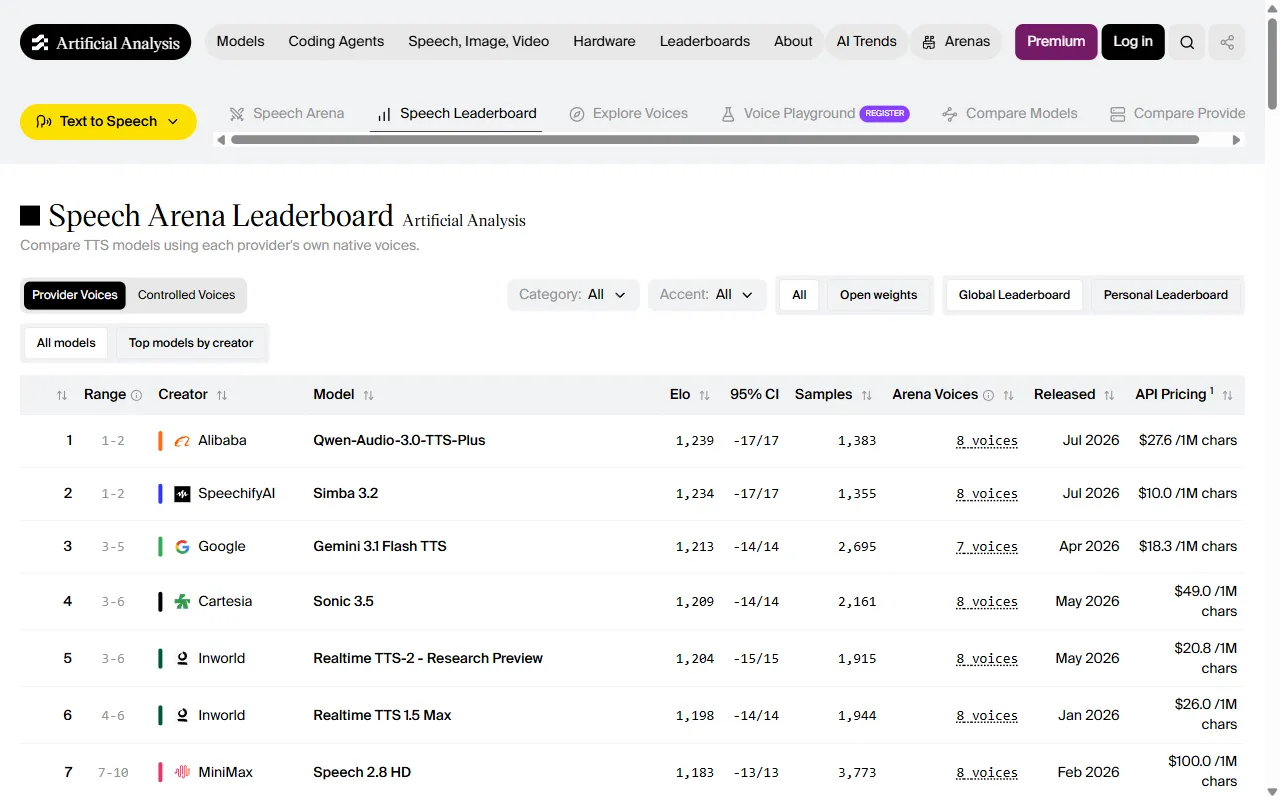Click the Arena Voices info icon
Image resolution: width=1280 pixels, height=800 pixels.
[988, 395]
